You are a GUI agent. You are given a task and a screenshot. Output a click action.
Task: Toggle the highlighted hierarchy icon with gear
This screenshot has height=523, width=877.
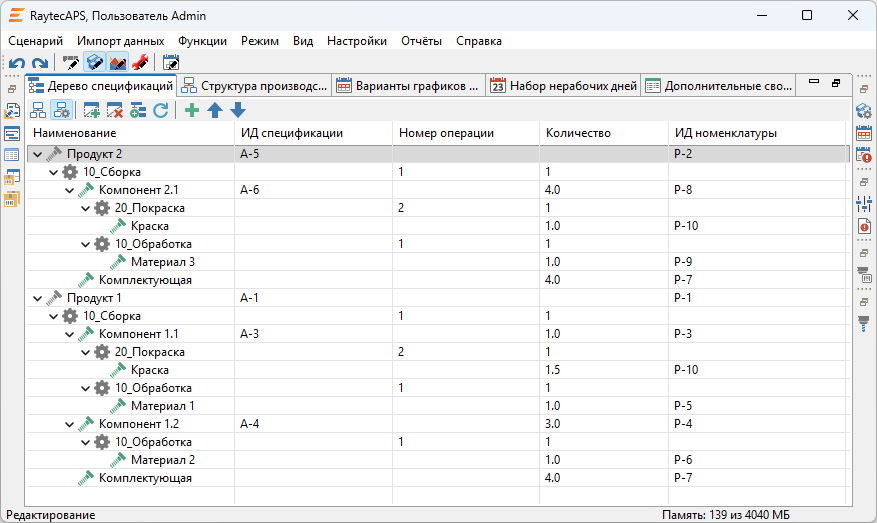tap(62, 110)
